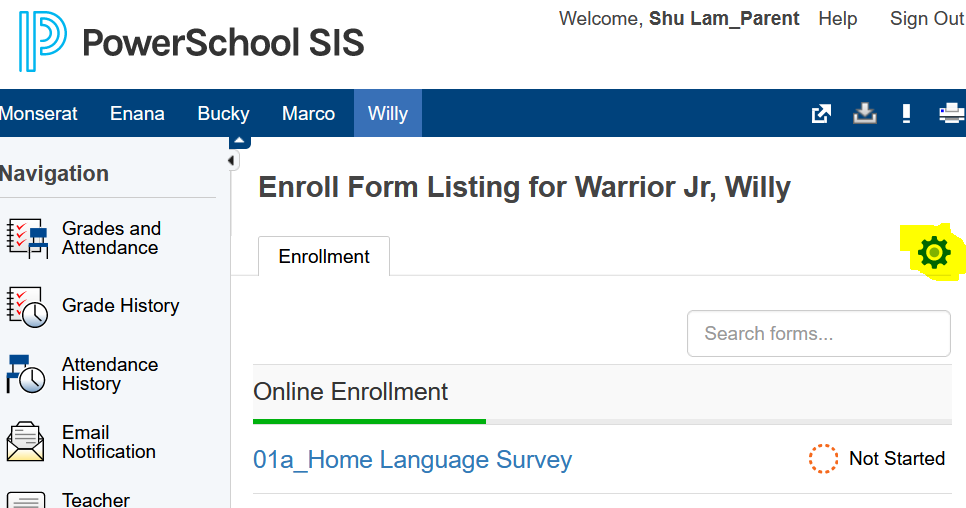966x508 pixels.
Task: Click the PowerSchool logo icon
Action: pos(41,41)
